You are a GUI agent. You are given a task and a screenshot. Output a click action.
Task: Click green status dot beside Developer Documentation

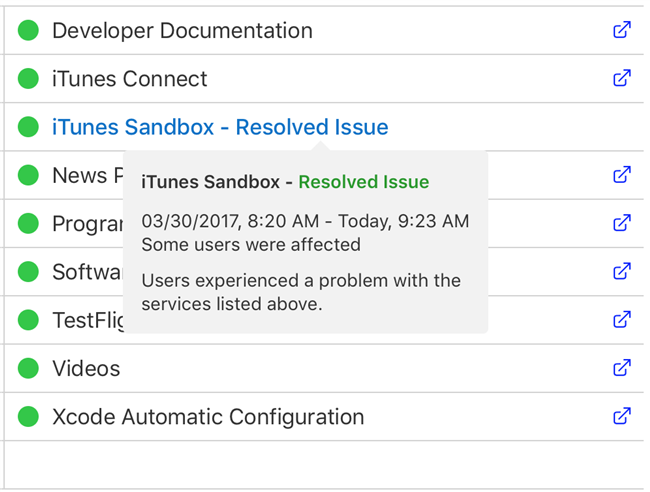point(28,30)
